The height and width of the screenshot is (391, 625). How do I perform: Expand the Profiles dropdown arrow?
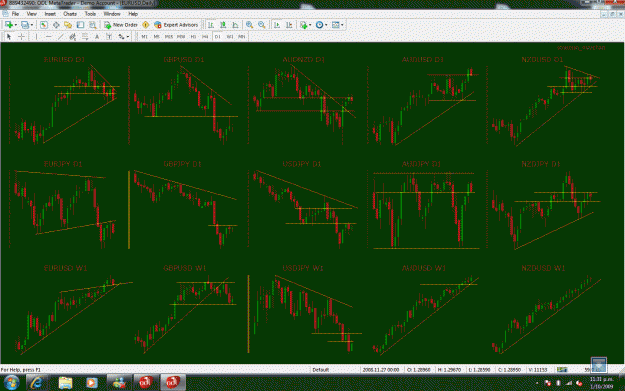click(32, 25)
